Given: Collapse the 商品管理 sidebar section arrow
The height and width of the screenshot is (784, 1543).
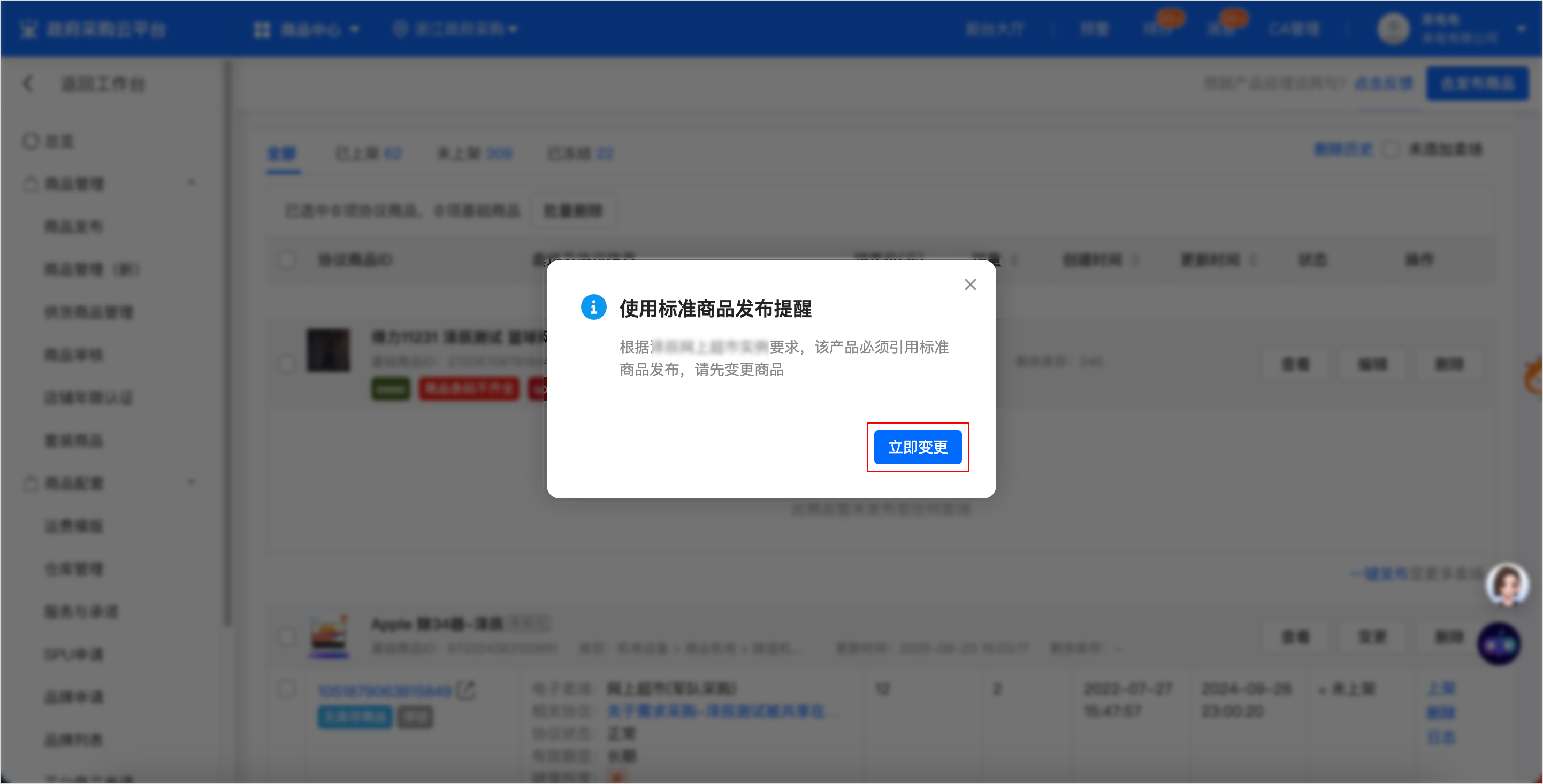Looking at the screenshot, I should 192,183.
